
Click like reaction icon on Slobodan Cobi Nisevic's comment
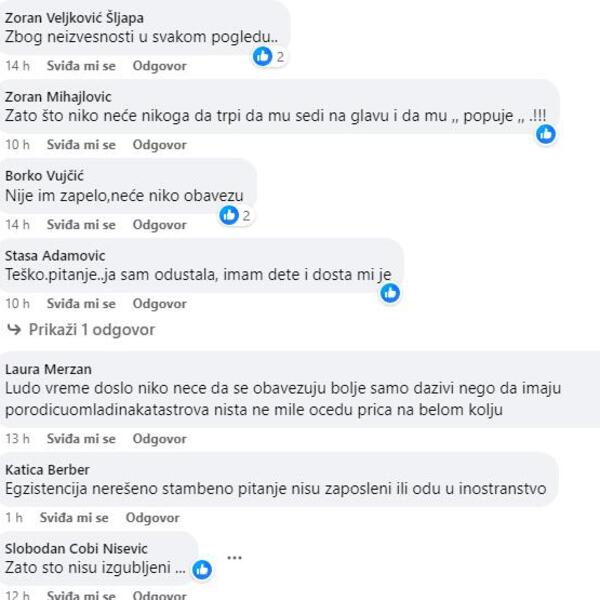tap(202, 569)
